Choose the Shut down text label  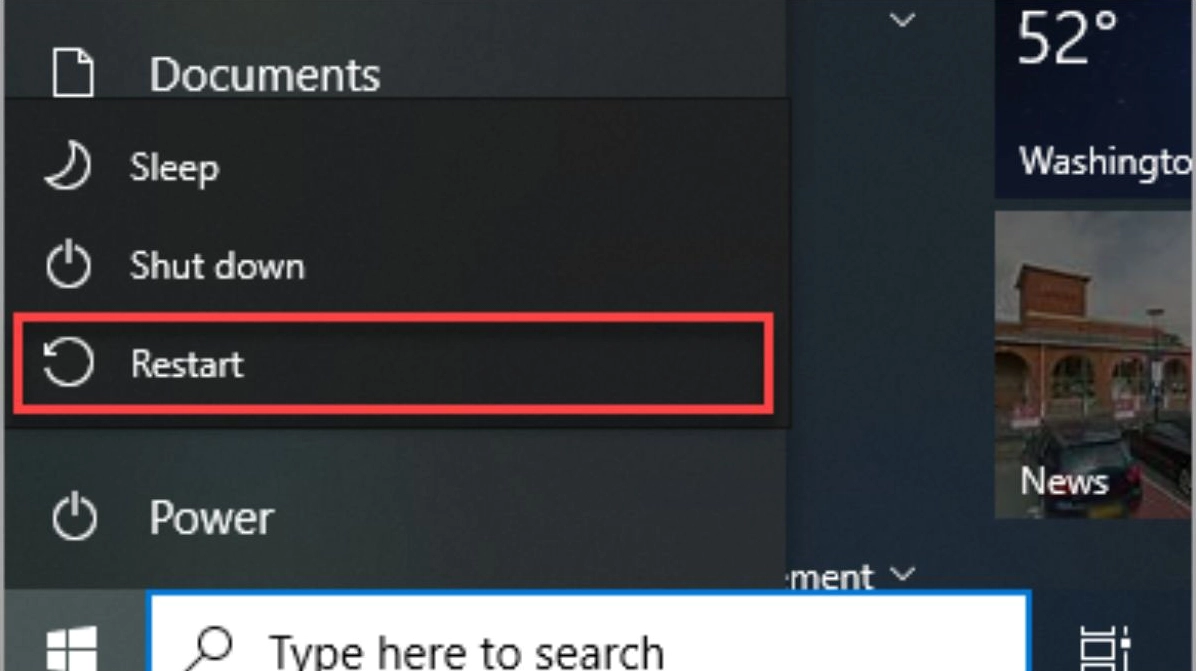[x=217, y=265]
